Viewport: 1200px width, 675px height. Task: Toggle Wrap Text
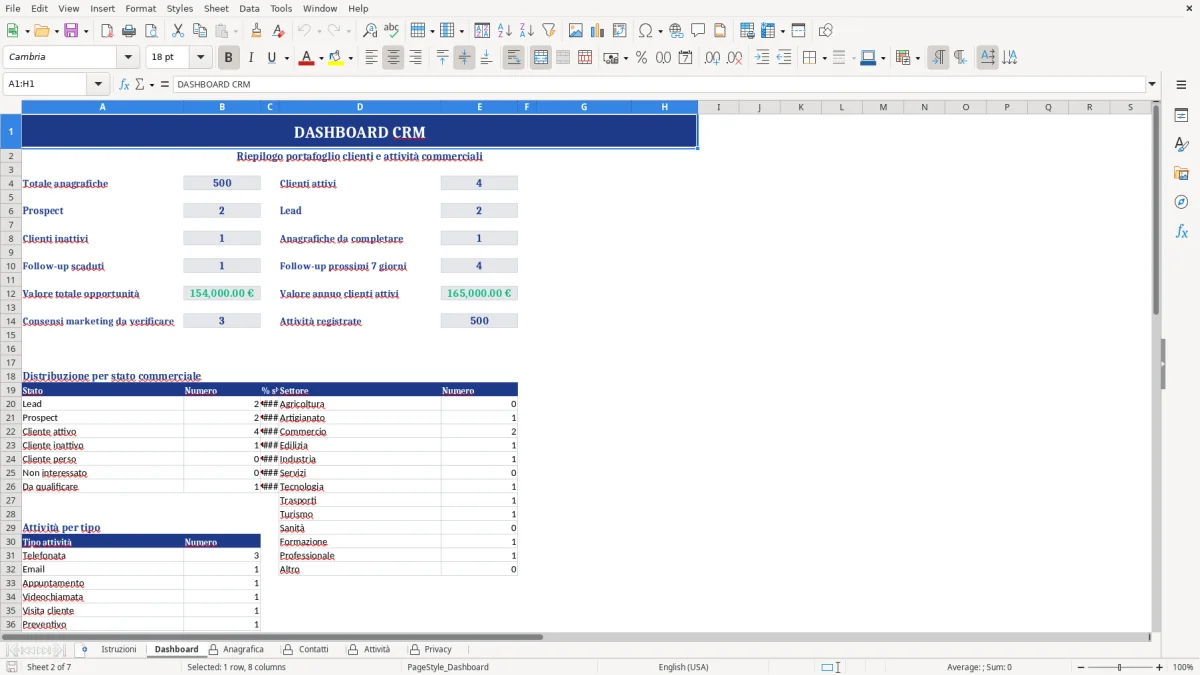(x=513, y=58)
